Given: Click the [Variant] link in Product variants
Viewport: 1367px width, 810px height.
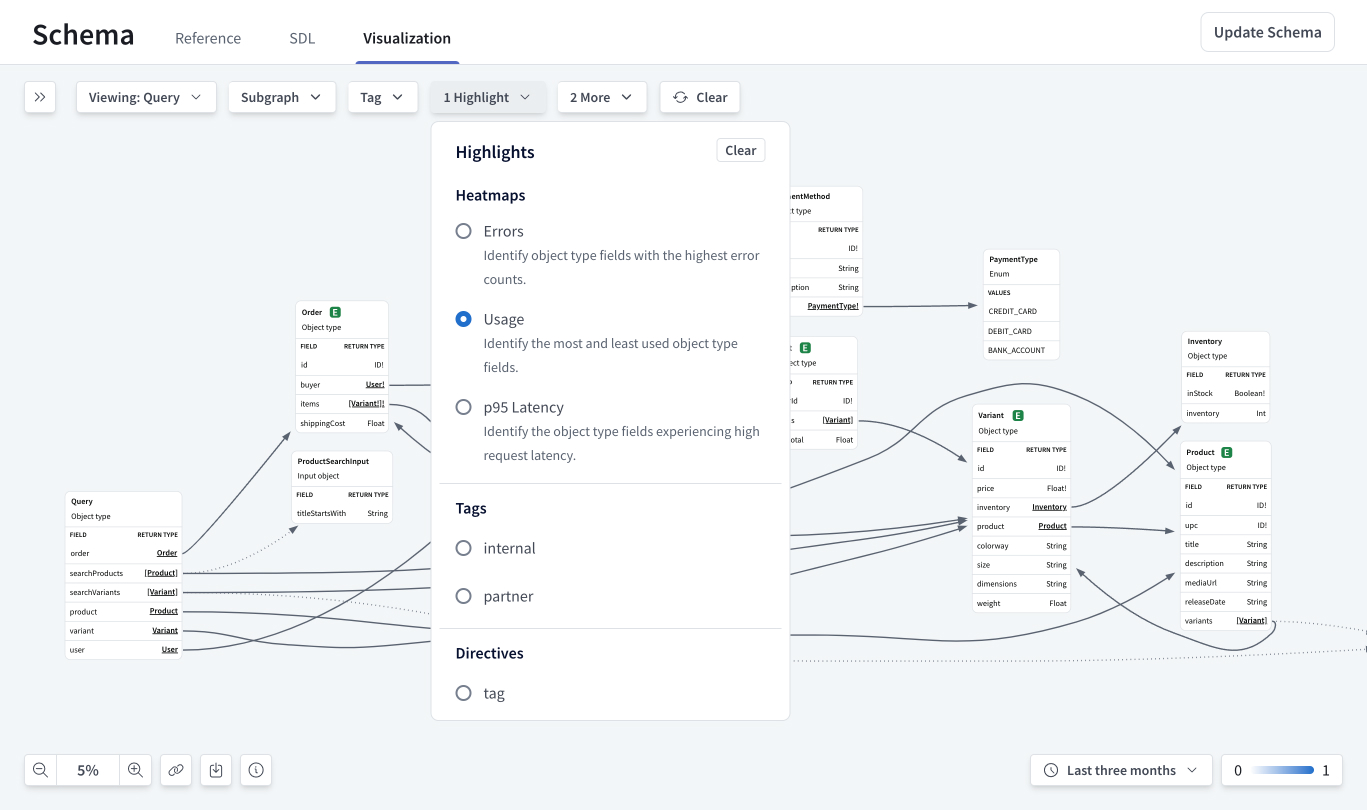Looking at the screenshot, I should (x=1251, y=621).
